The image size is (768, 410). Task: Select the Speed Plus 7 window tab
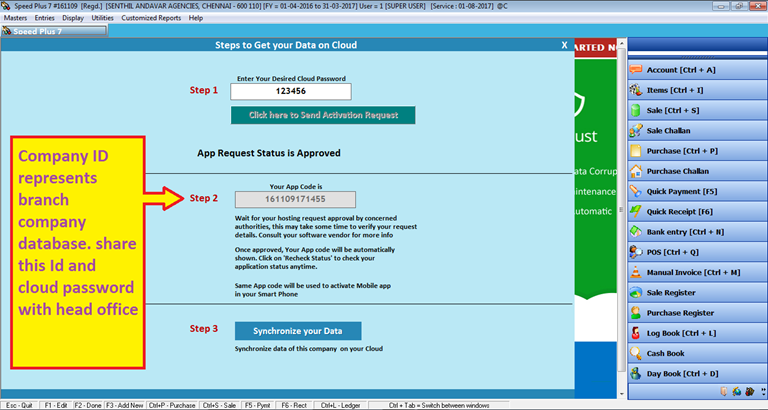[x=54, y=31]
